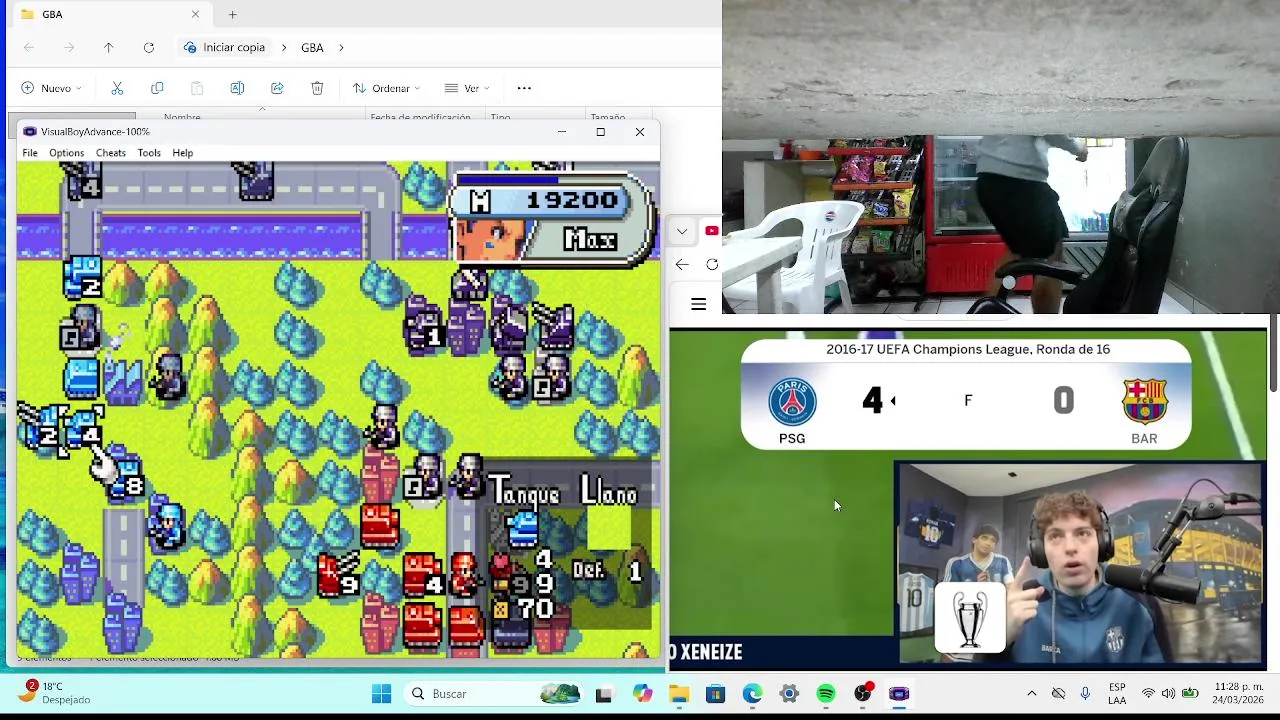Click the Delete trash icon in Explorer
Image resolution: width=1280 pixels, height=720 pixels.
pyautogui.click(x=317, y=88)
